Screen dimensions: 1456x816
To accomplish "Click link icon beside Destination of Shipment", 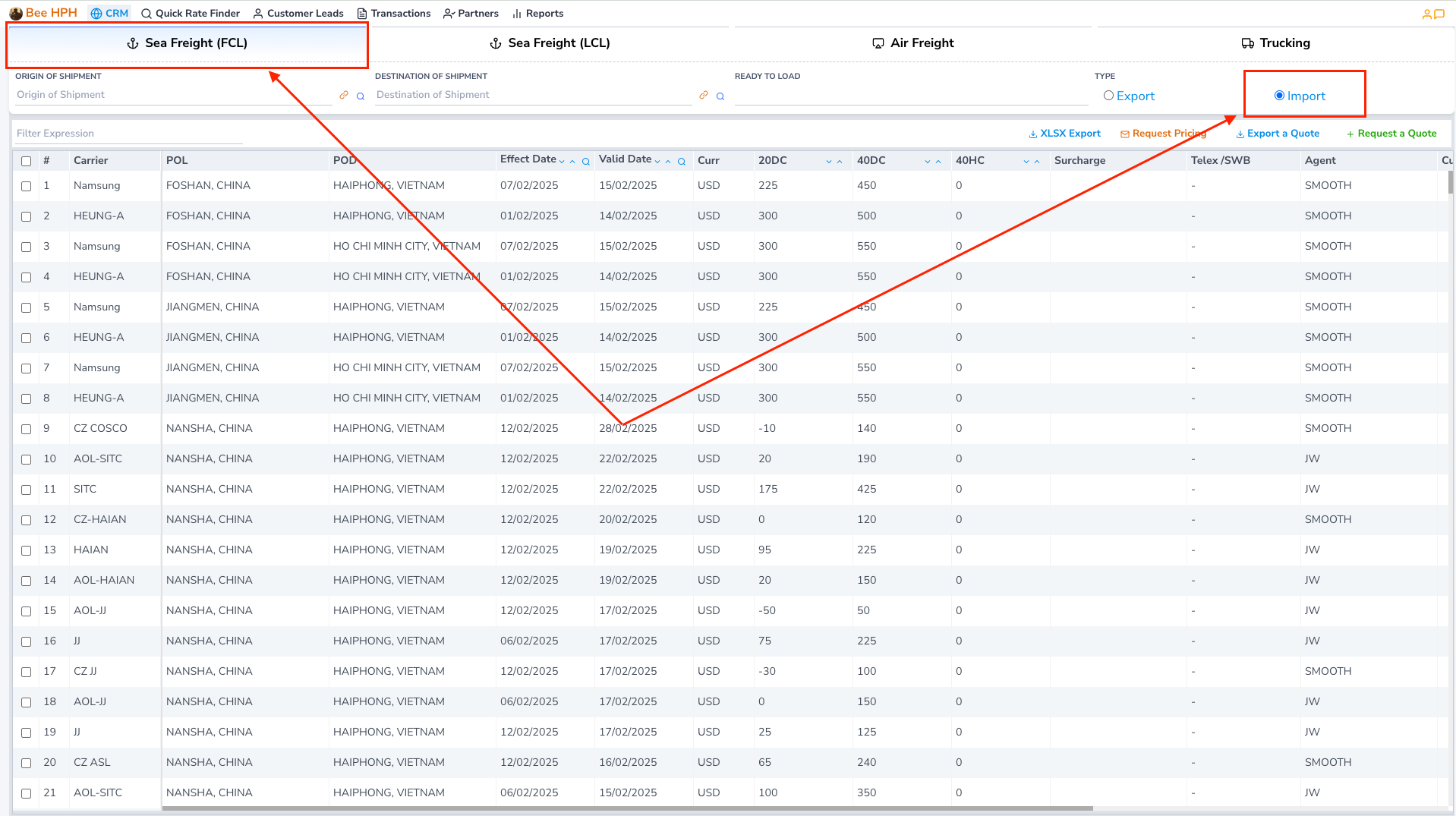I will (704, 96).
